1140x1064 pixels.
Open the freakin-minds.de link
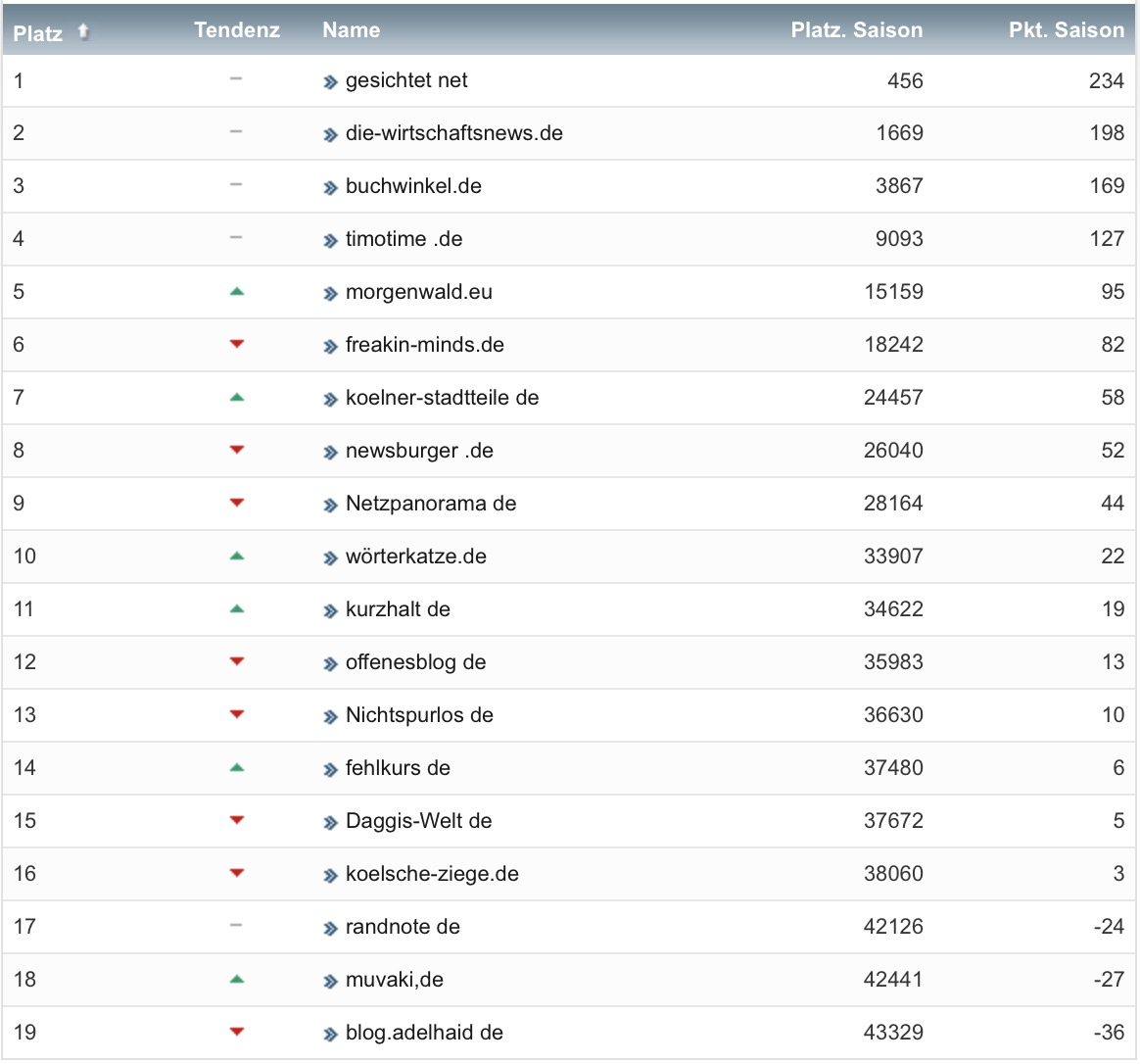tap(425, 345)
